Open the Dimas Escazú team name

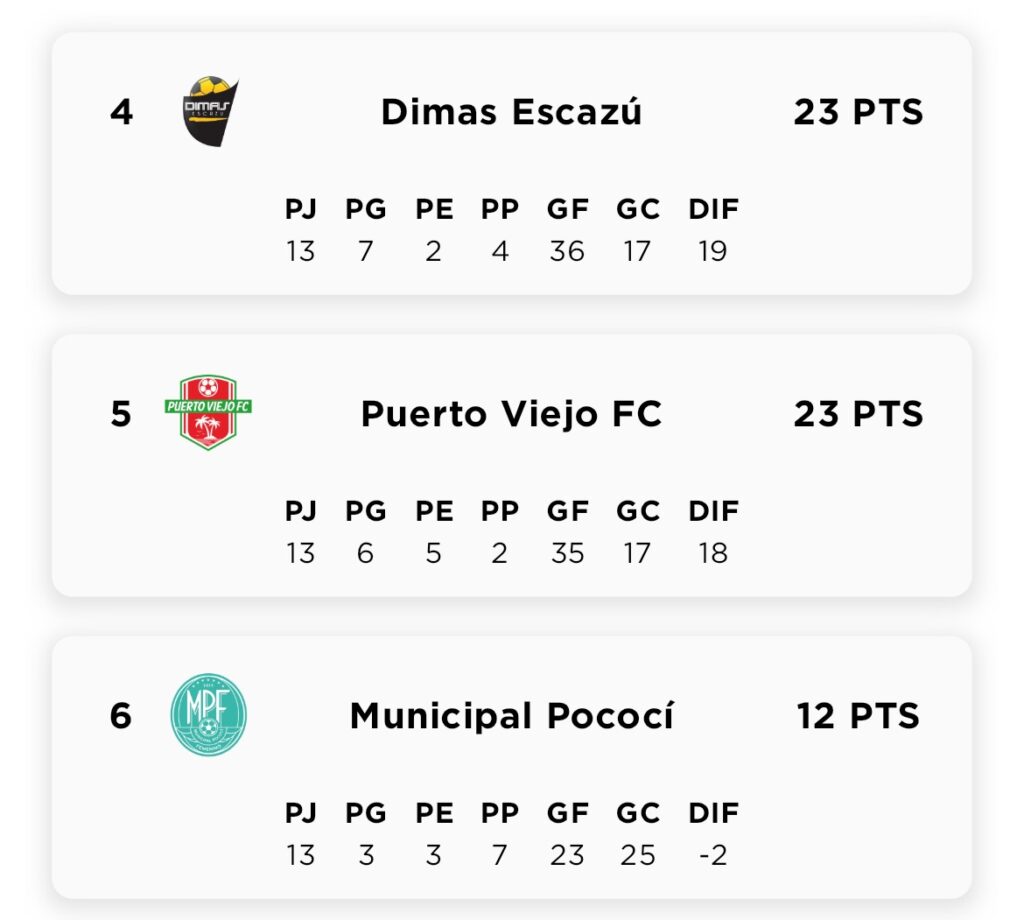511,112
